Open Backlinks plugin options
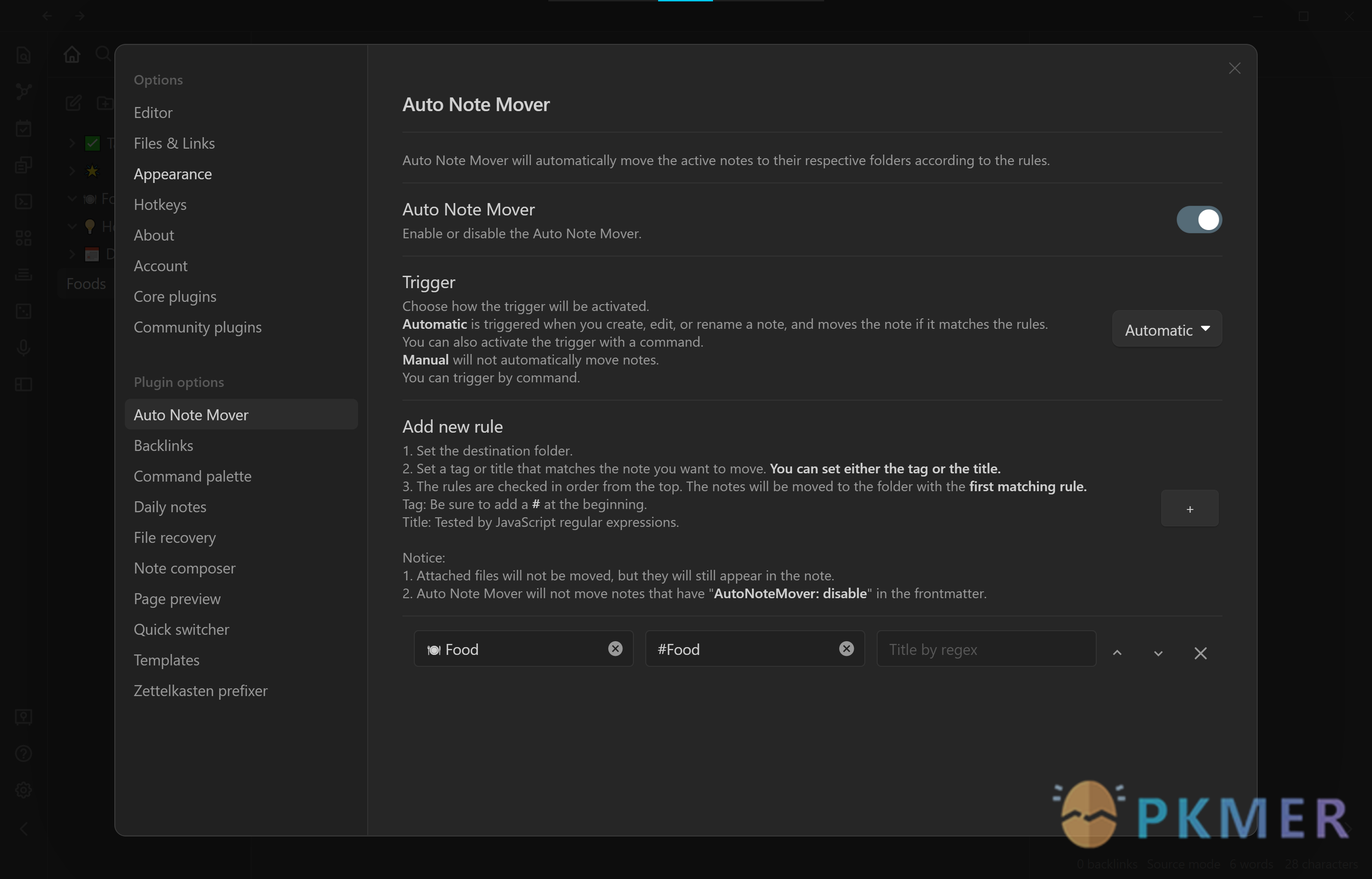The width and height of the screenshot is (1372, 879). 163,445
